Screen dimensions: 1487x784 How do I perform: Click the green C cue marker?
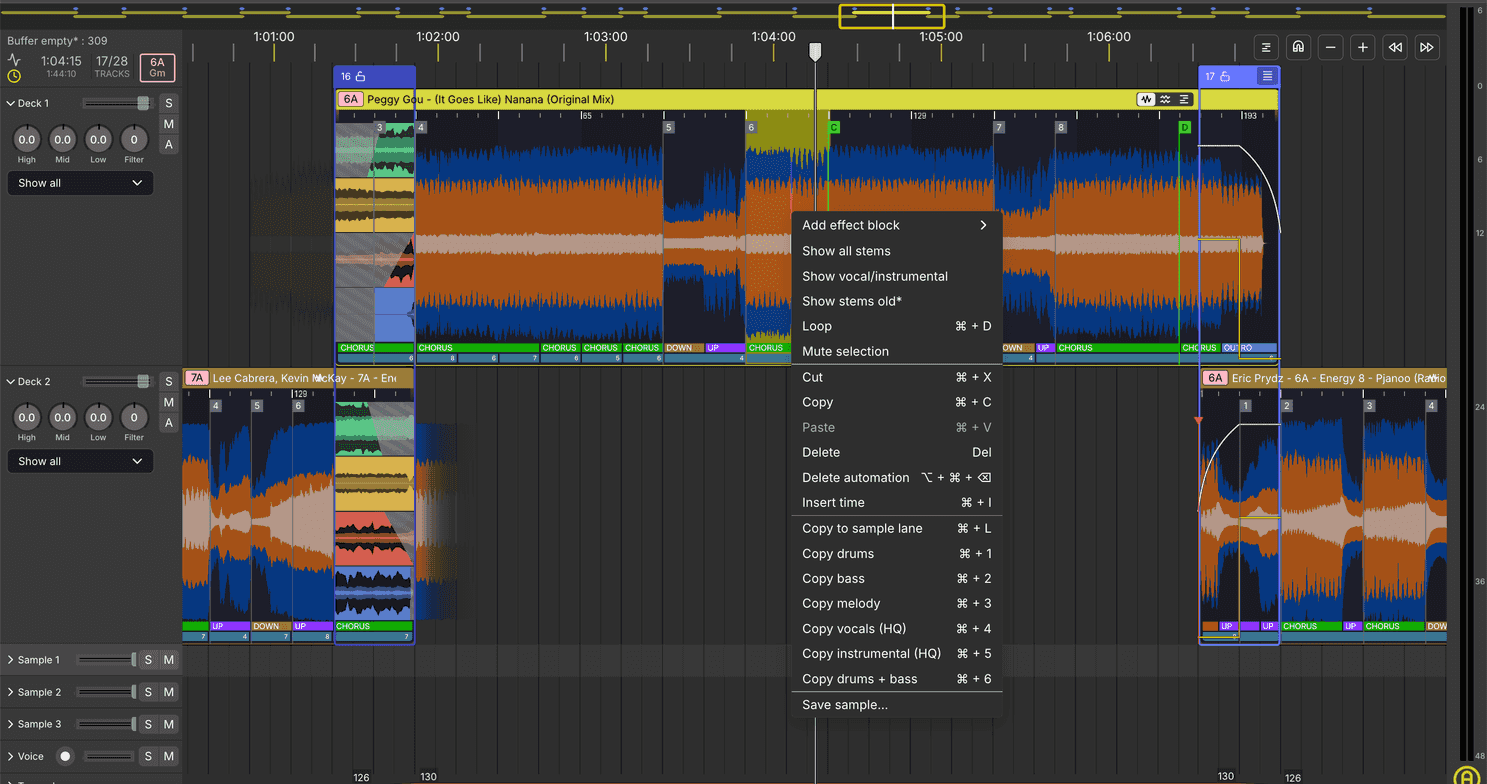[834, 127]
